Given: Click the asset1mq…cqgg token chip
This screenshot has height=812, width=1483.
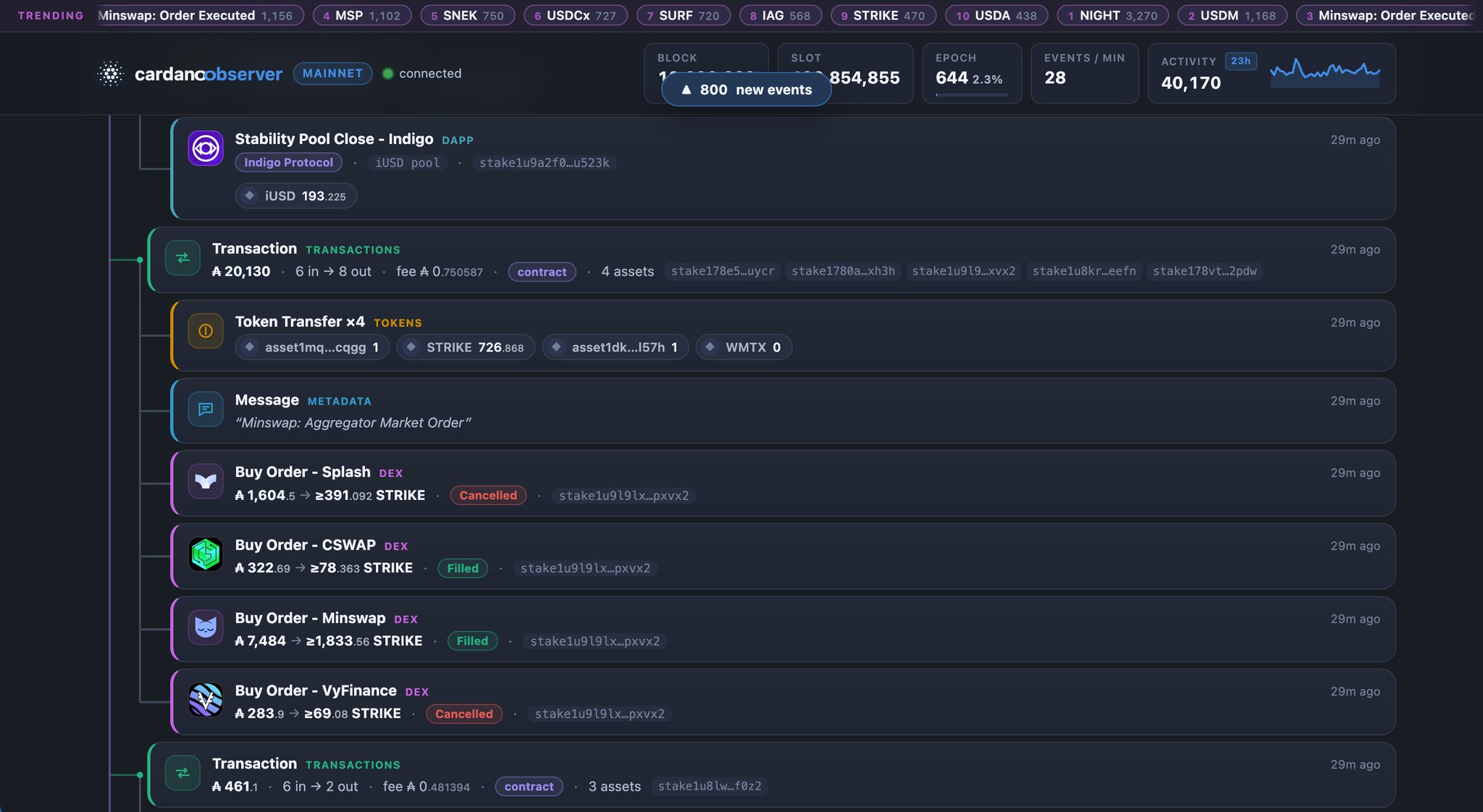Looking at the screenshot, I should tap(312, 347).
